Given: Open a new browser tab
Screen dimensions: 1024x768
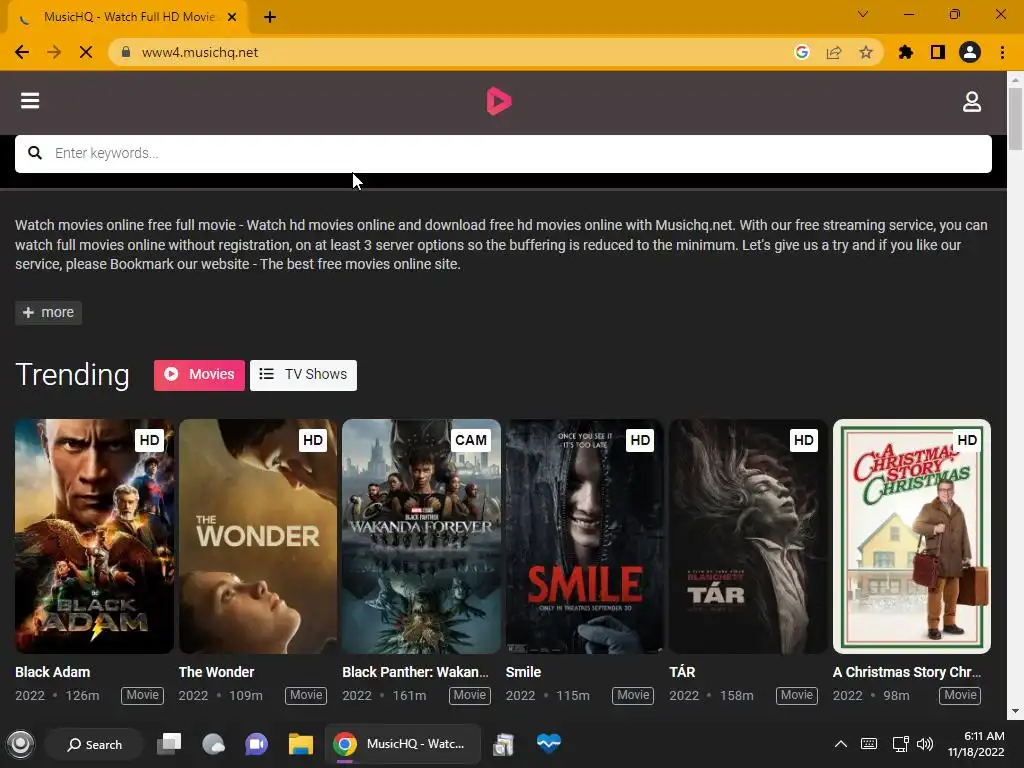Looking at the screenshot, I should pyautogui.click(x=270, y=18).
